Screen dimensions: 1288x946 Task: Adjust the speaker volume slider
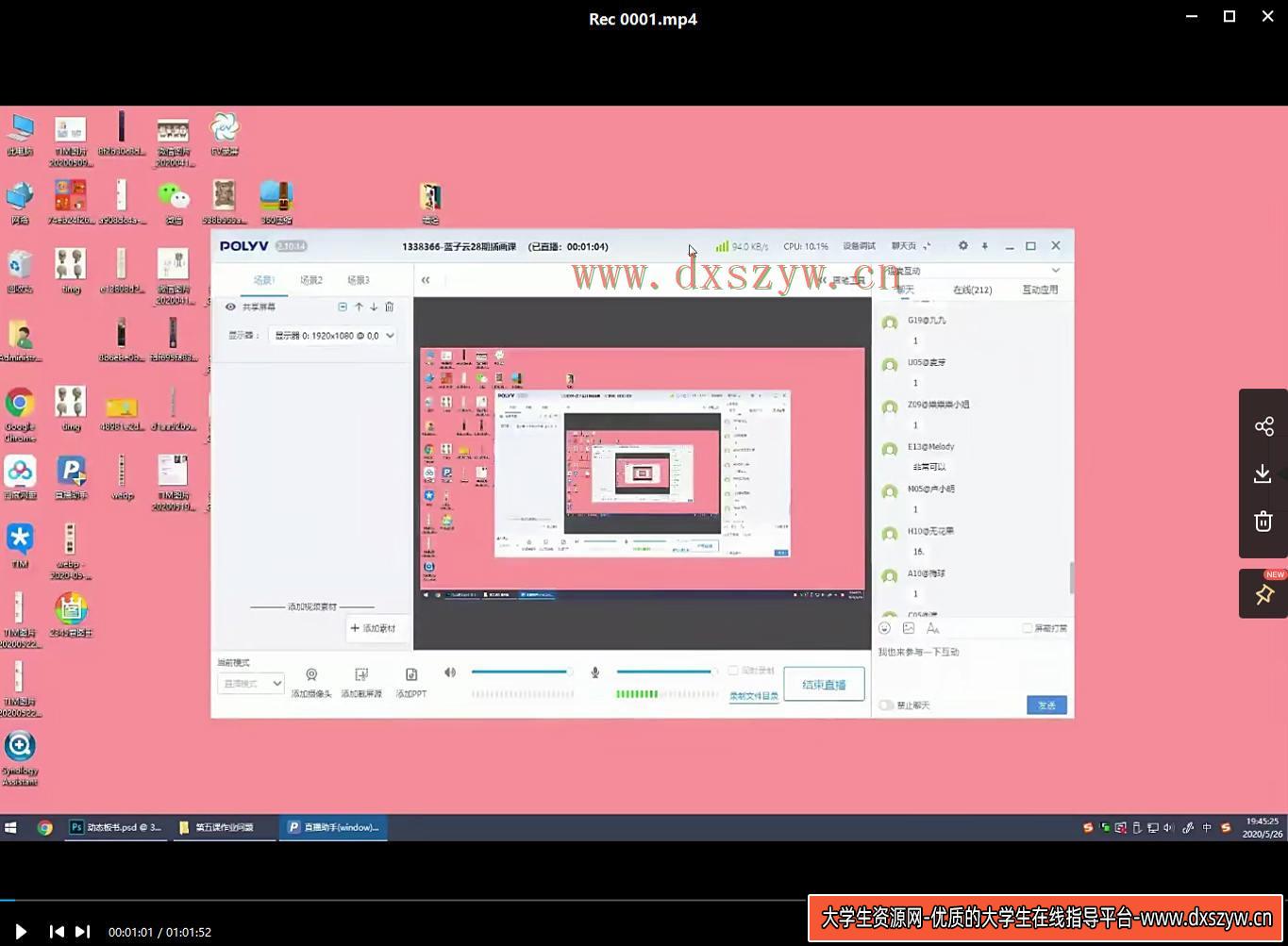523,672
